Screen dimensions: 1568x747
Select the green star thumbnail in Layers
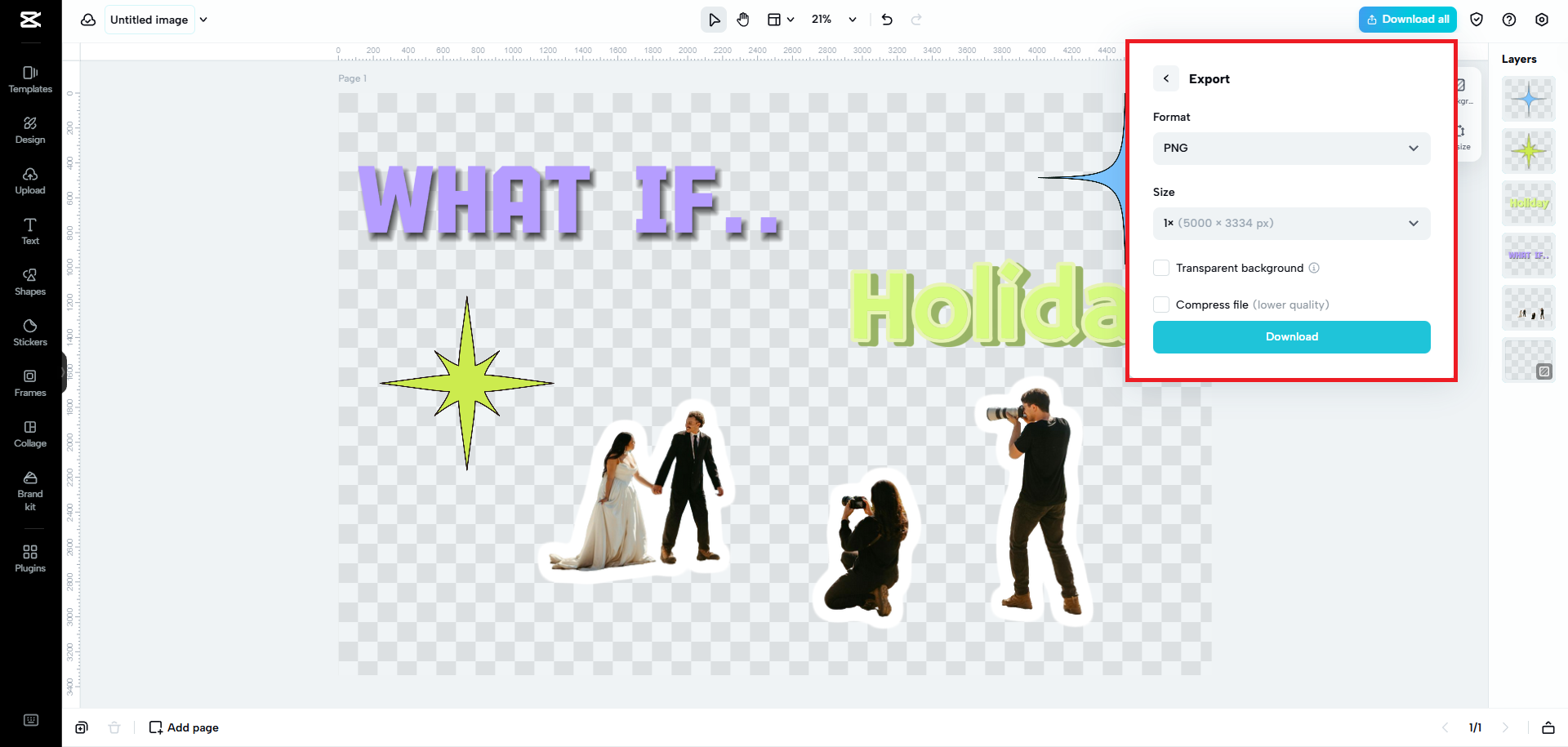coord(1528,151)
